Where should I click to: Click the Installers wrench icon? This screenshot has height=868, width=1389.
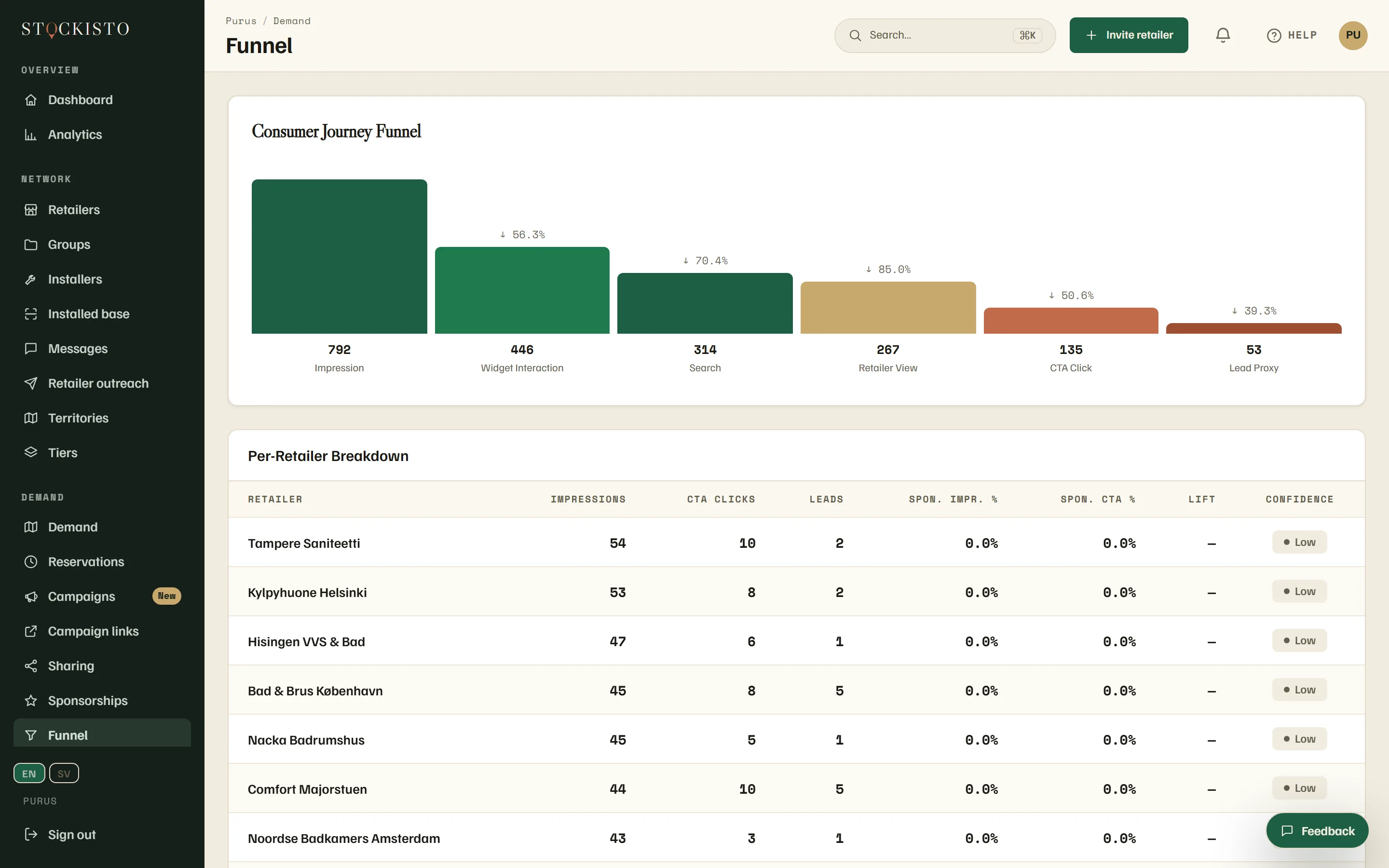click(31, 279)
